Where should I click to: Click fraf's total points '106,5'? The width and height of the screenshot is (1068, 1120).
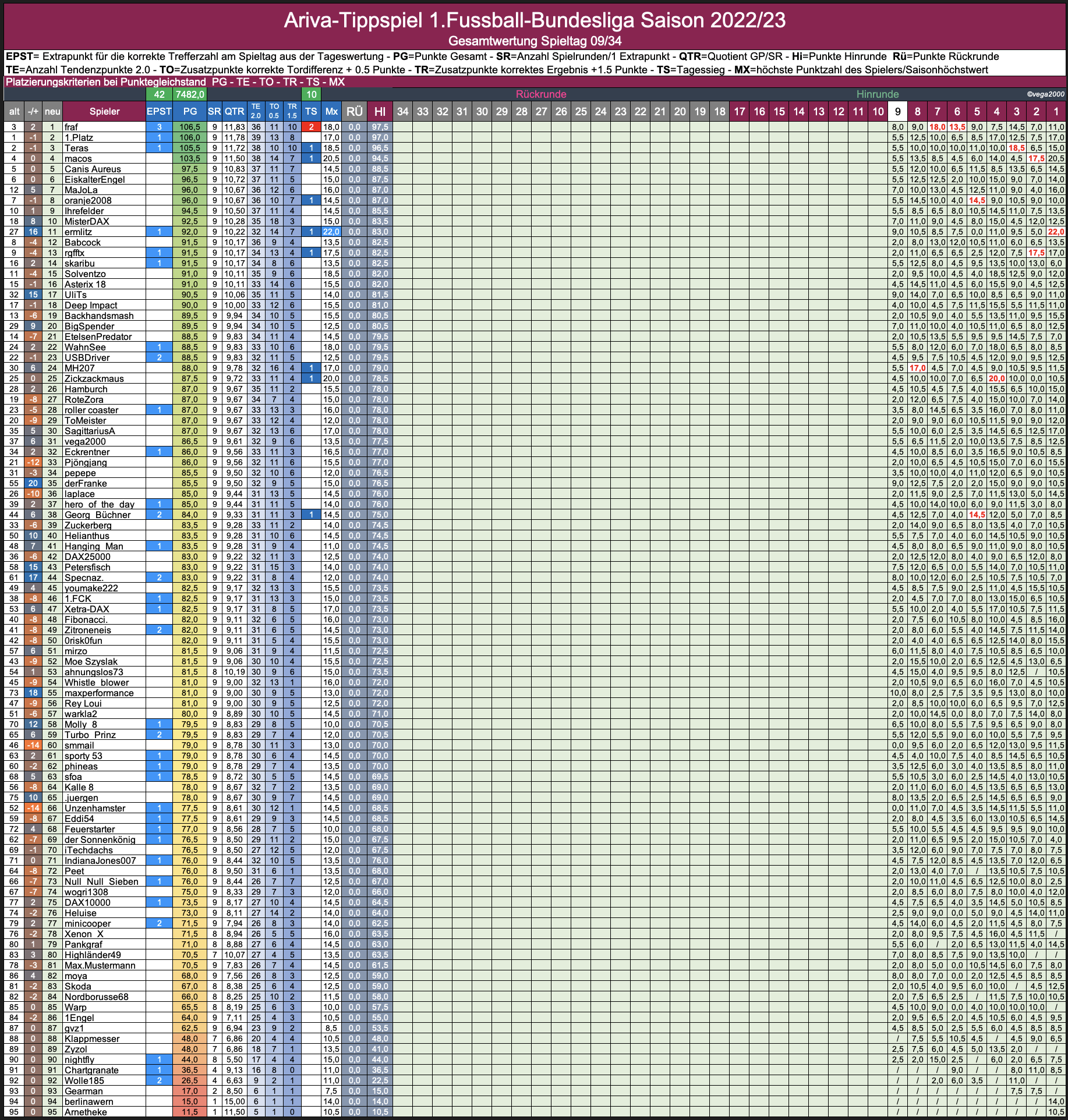190,127
